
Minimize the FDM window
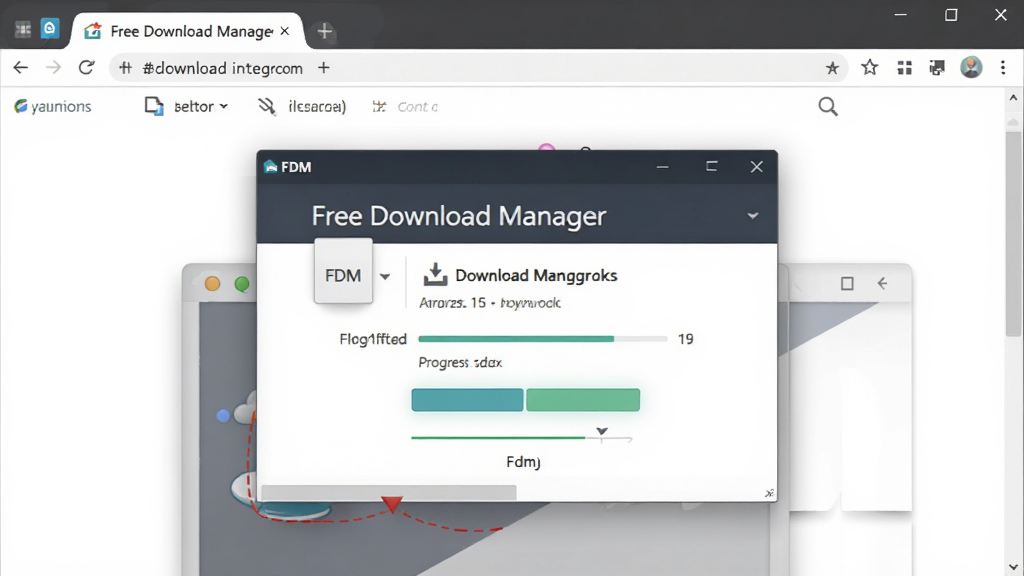(662, 167)
